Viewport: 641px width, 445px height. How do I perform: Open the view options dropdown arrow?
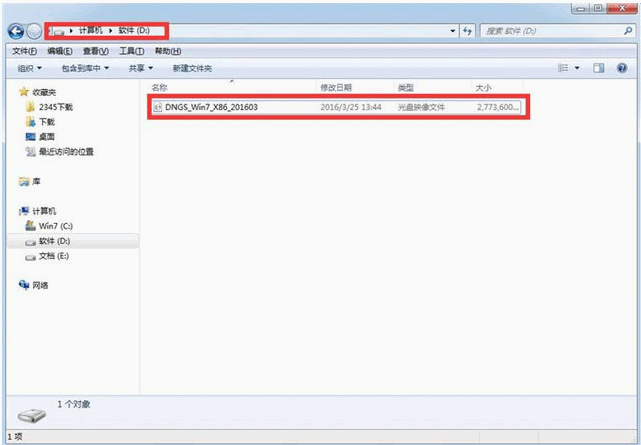coord(577,68)
